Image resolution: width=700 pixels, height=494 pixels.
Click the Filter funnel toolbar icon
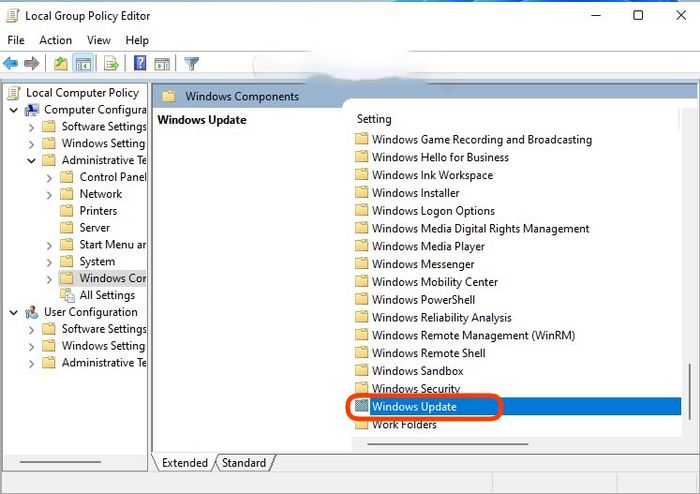(192, 63)
